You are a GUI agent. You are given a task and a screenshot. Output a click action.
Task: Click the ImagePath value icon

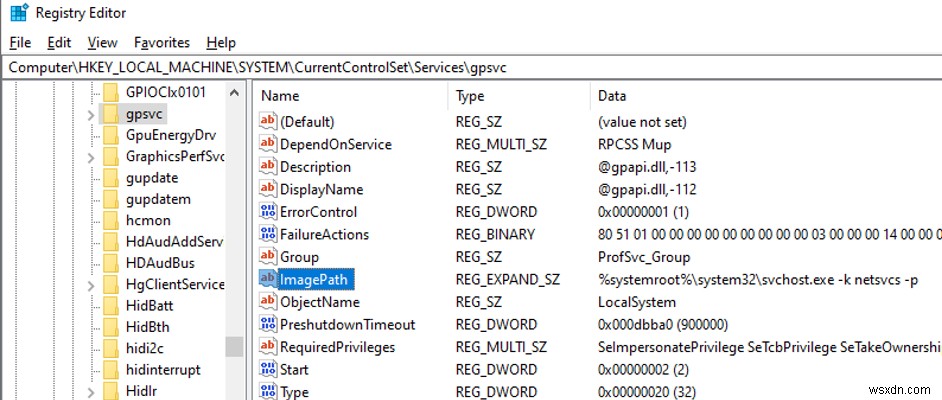click(268, 279)
